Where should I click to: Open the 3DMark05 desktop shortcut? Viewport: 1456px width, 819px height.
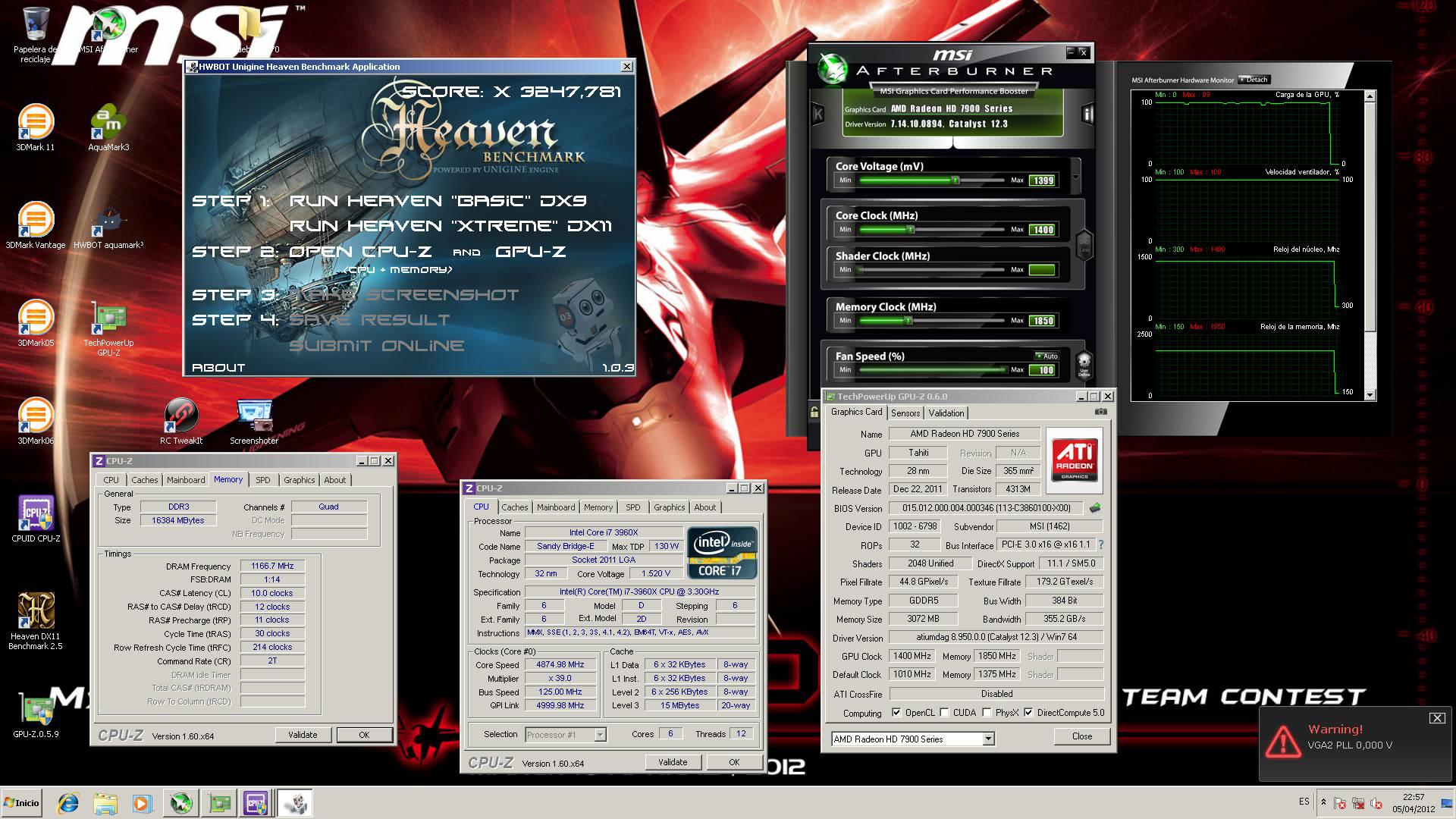pyautogui.click(x=35, y=322)
